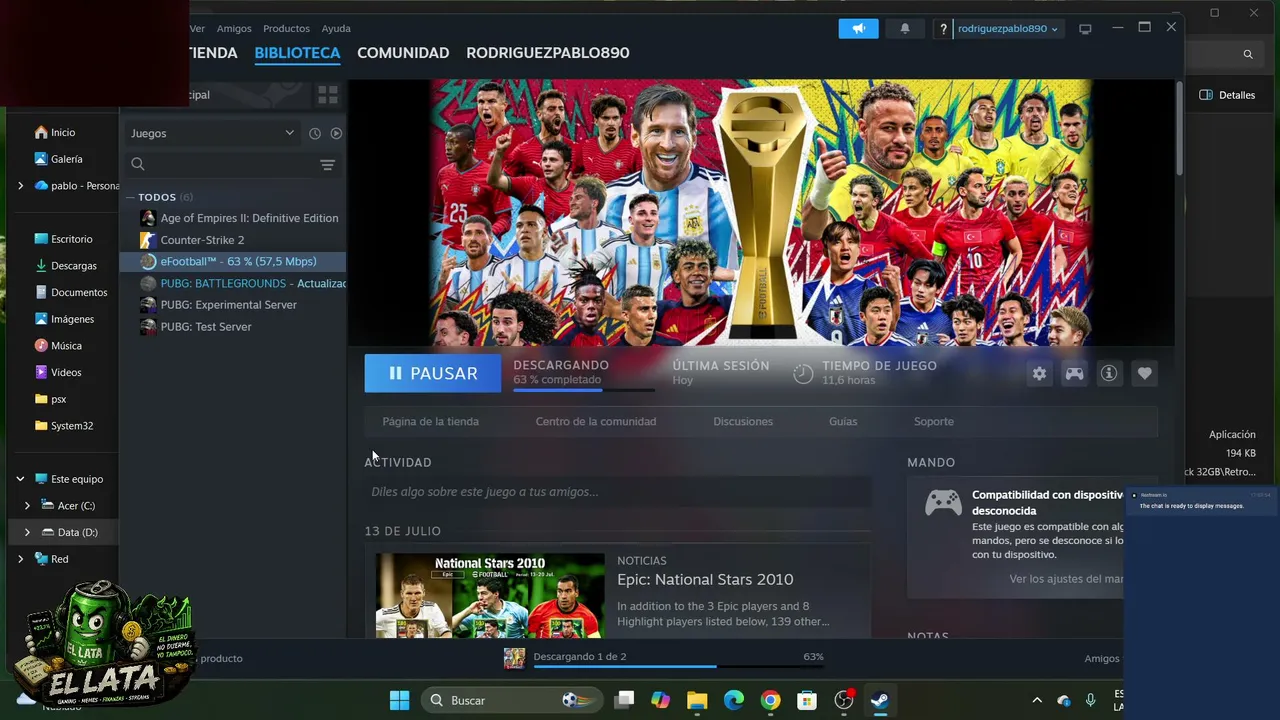This screenshot has height=720, width=1280.
Task: Open Guías link
Action: (843, 421)
